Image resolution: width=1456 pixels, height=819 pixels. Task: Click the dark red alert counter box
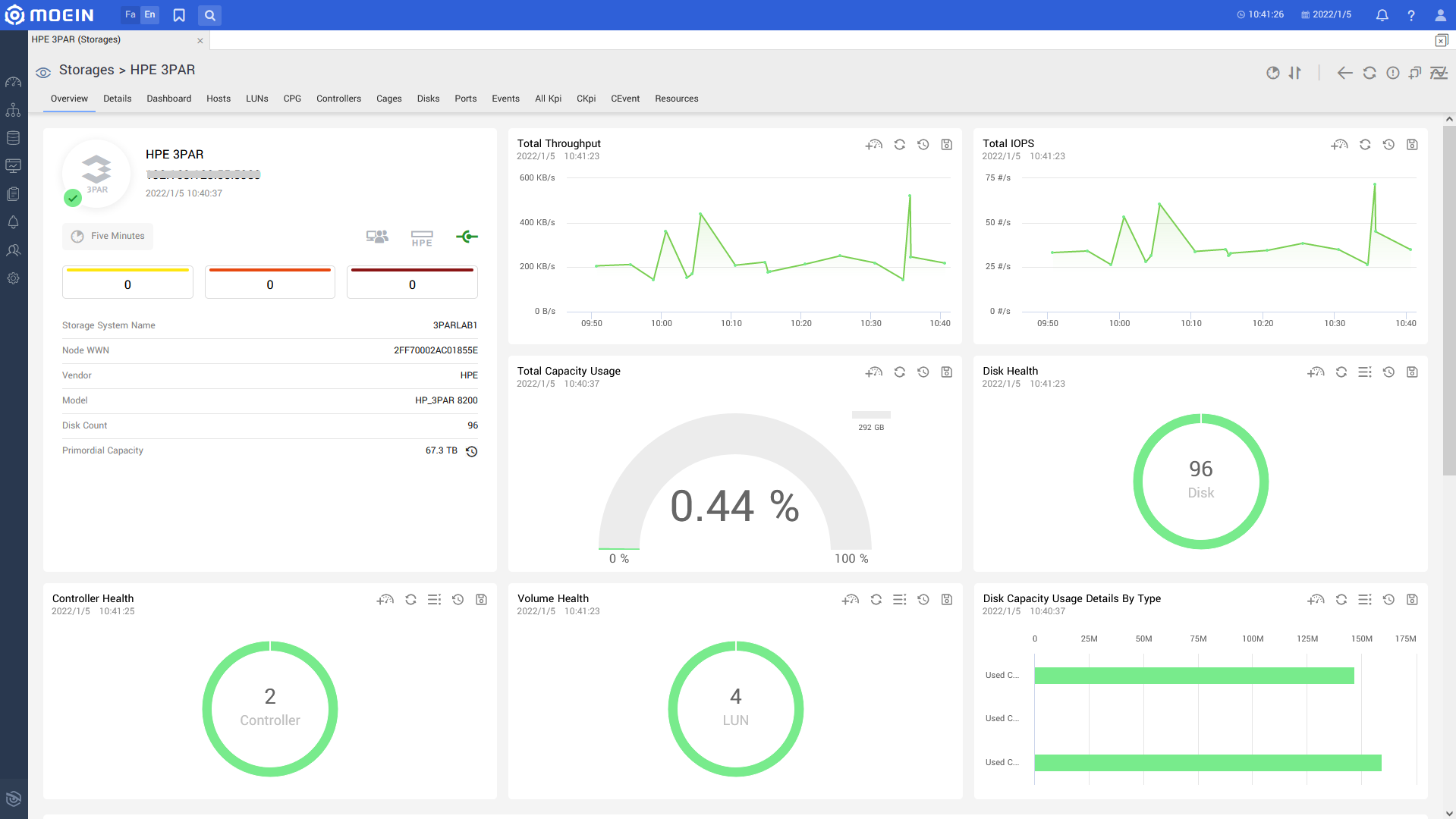[412, 282]
